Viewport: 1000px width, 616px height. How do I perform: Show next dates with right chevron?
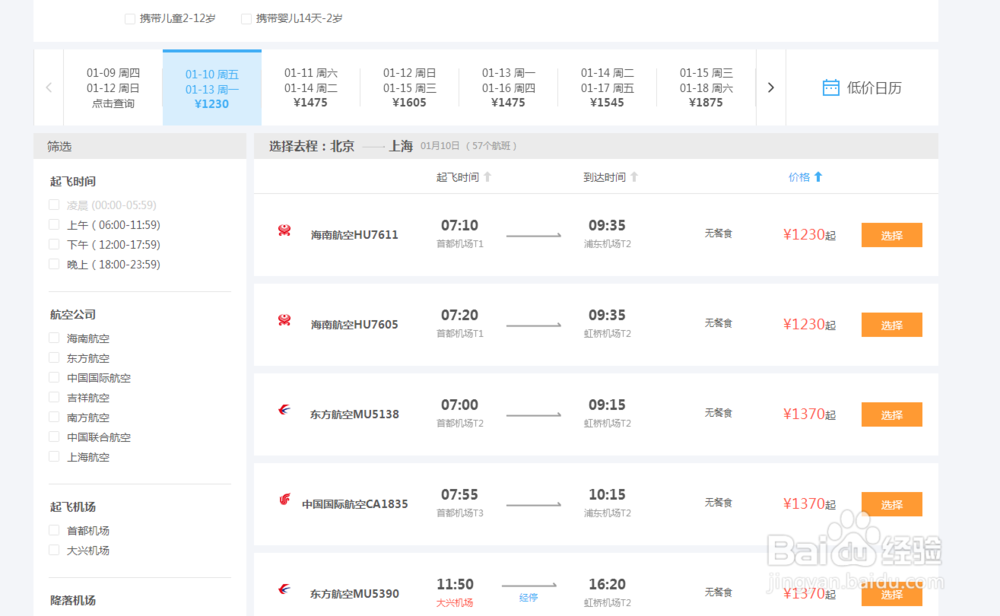770,87
